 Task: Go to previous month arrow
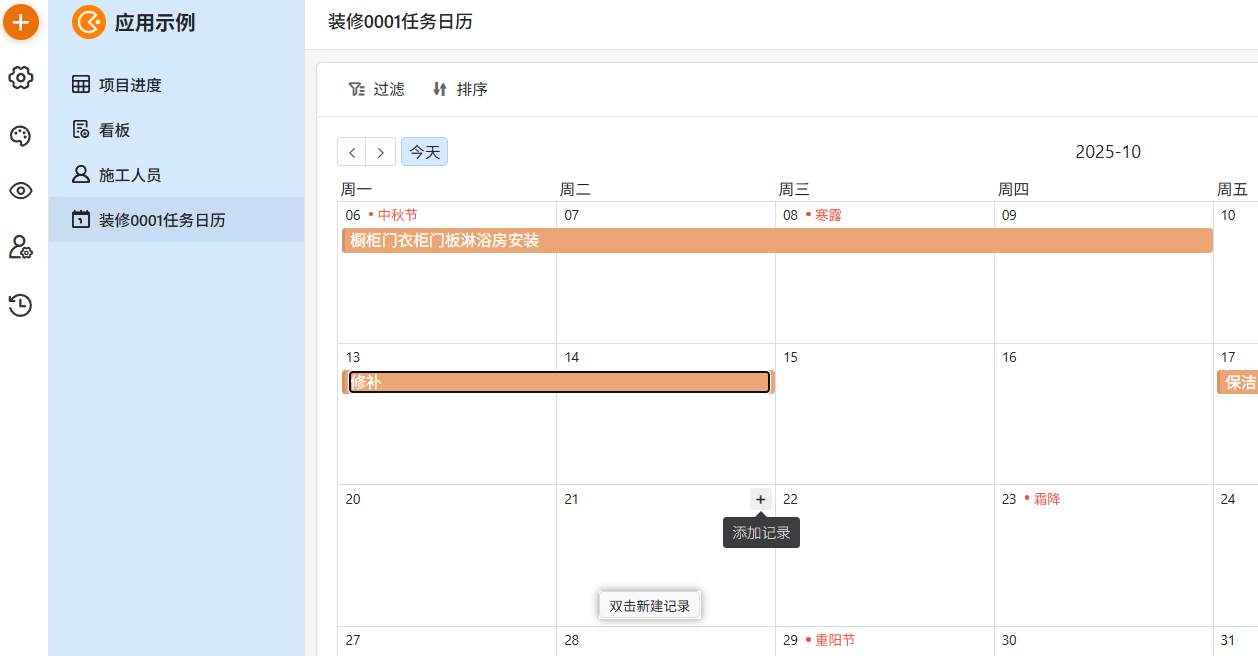[x=352, y=152]
